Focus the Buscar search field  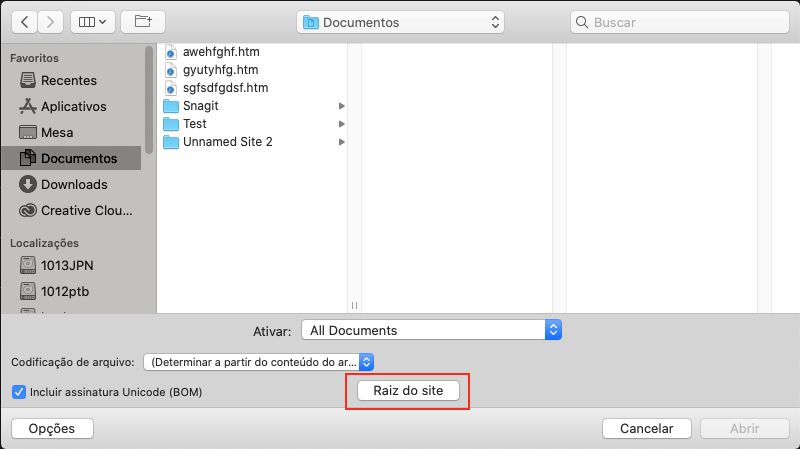[x=680, y=22]
